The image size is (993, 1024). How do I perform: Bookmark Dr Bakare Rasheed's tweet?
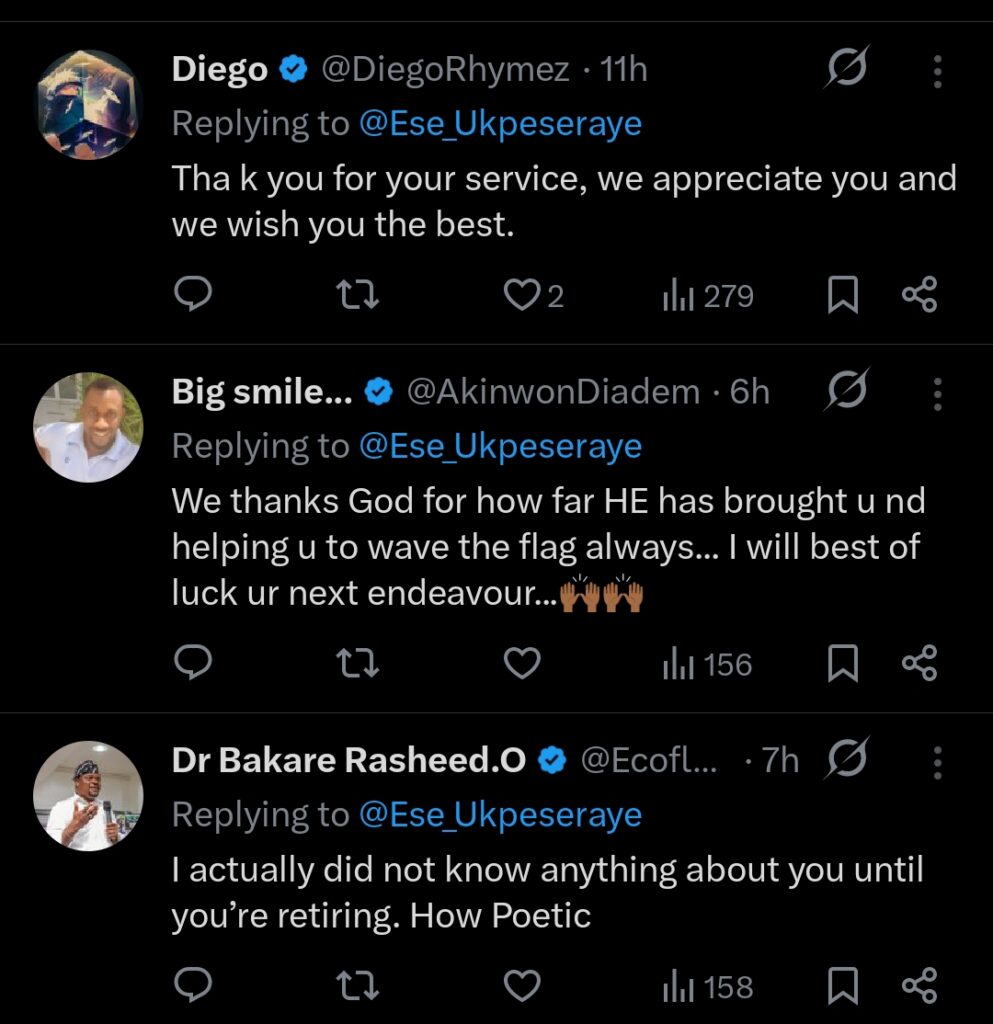coord(843,987)
